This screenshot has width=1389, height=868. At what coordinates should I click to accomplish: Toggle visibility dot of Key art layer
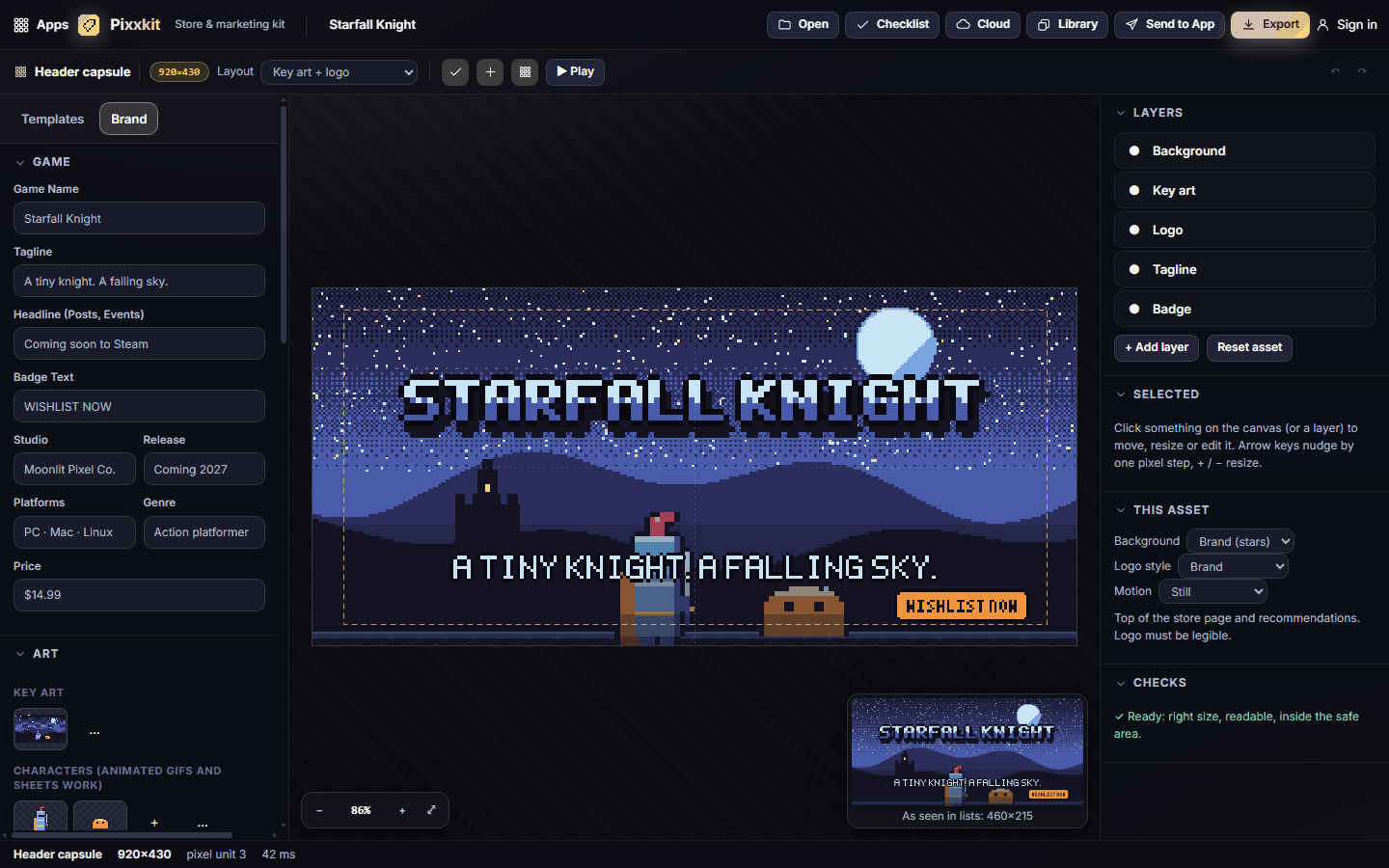point(1134,190)
